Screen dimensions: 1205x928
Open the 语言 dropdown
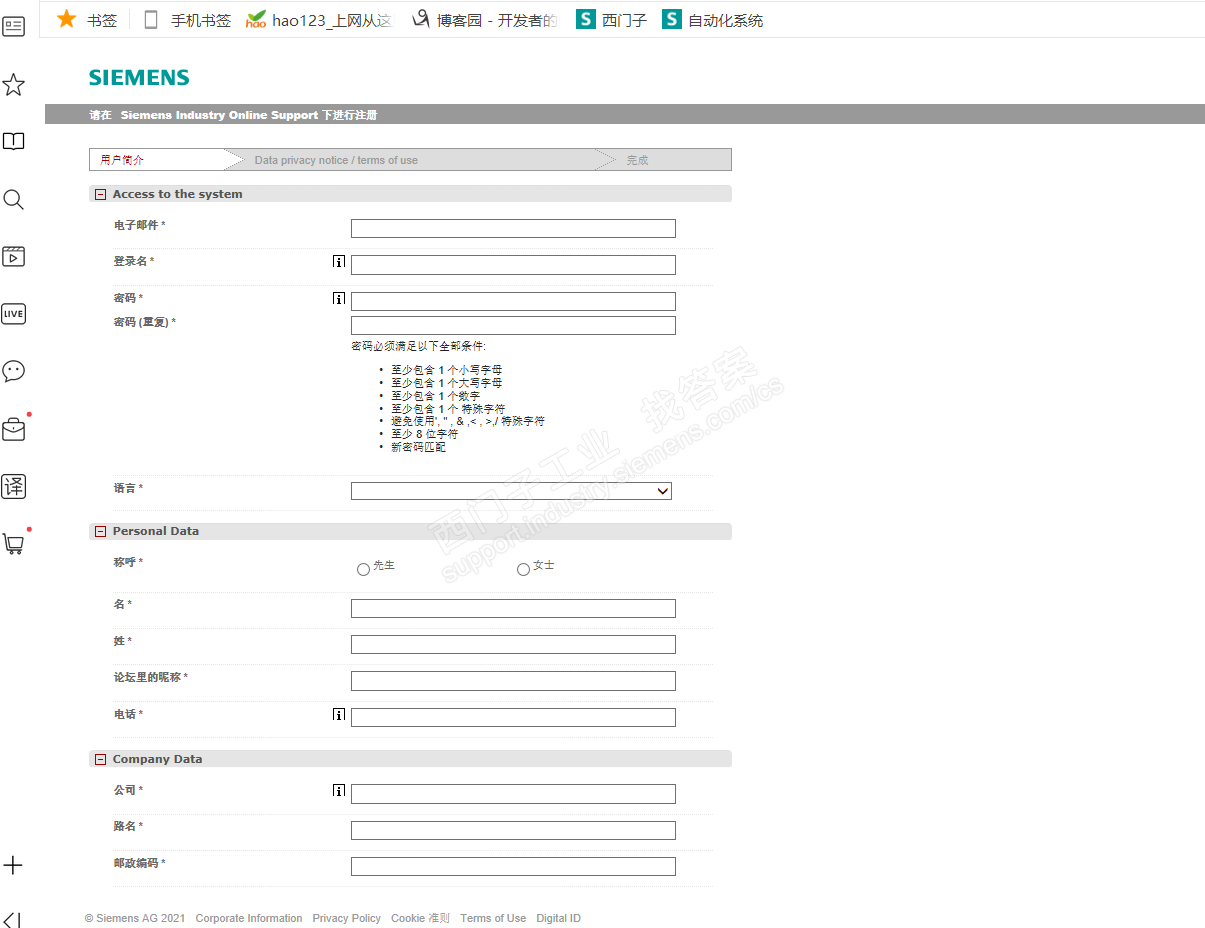(511, 491)
